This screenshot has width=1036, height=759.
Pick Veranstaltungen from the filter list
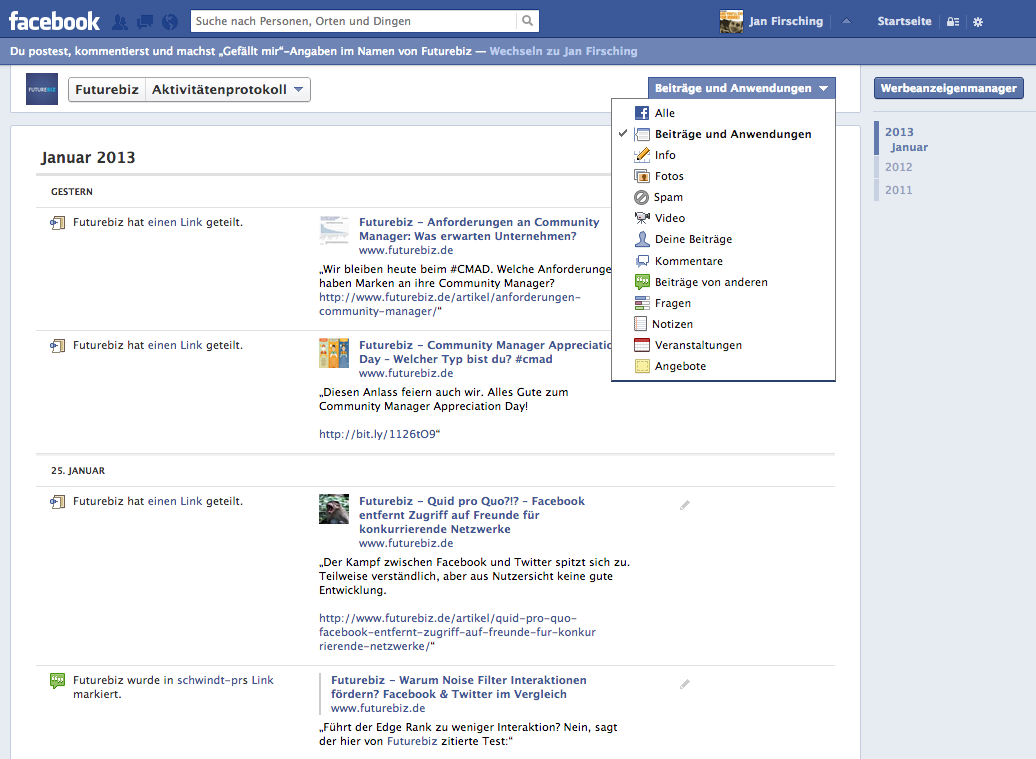[698, 345]
